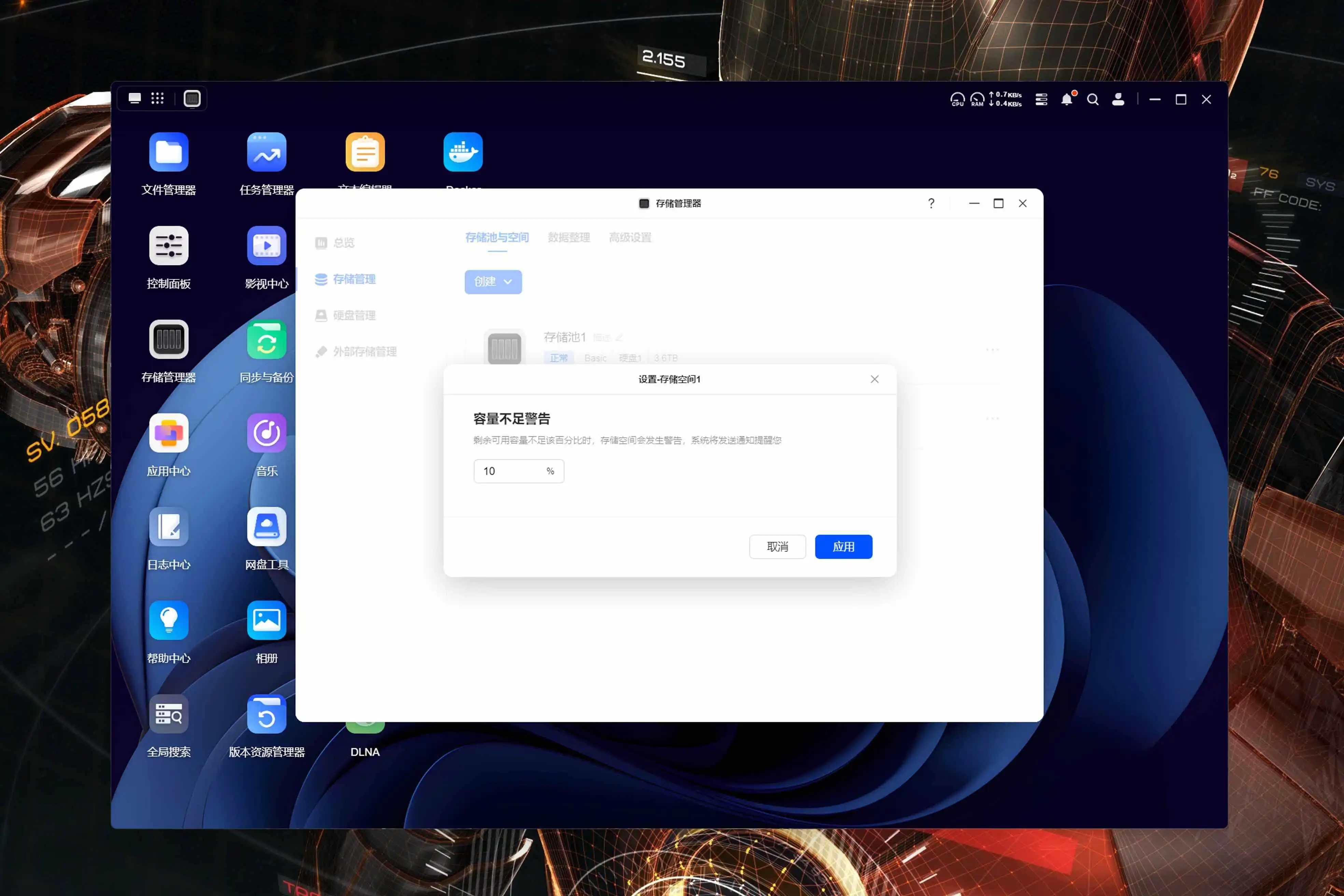
Task: Switch to 数据整理 tab
Action: [x=569, y=237]
